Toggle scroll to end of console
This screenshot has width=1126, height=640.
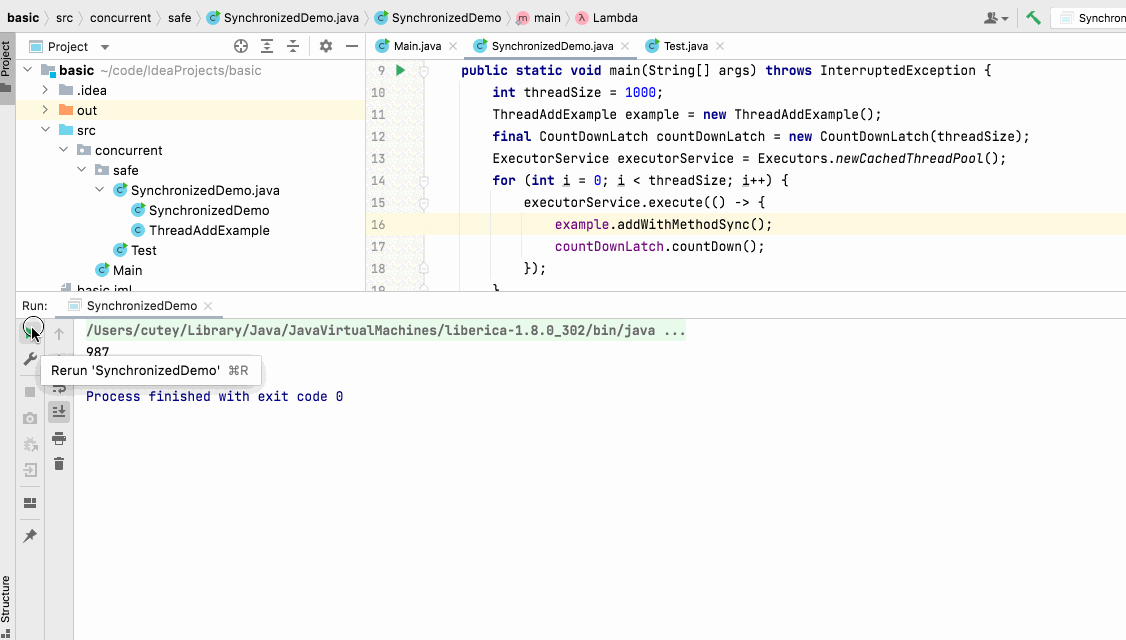click(59, 412)
